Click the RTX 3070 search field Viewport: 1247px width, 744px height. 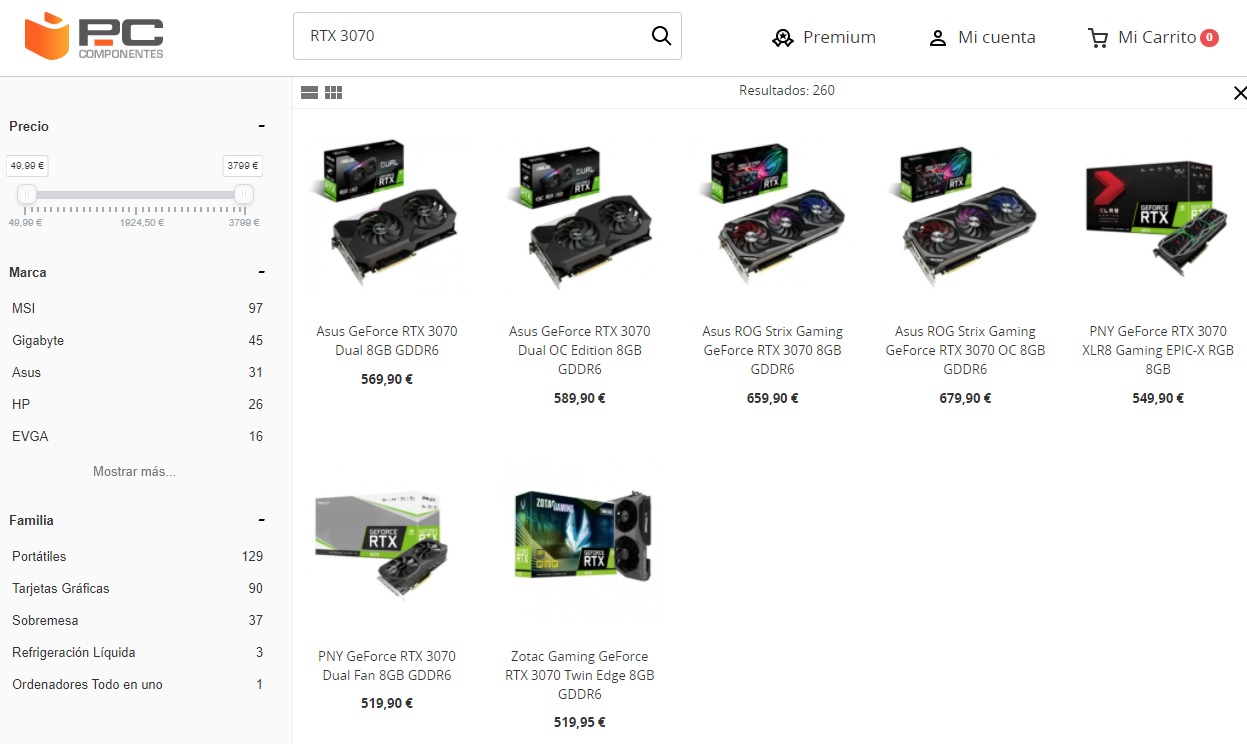click(470, 36)
